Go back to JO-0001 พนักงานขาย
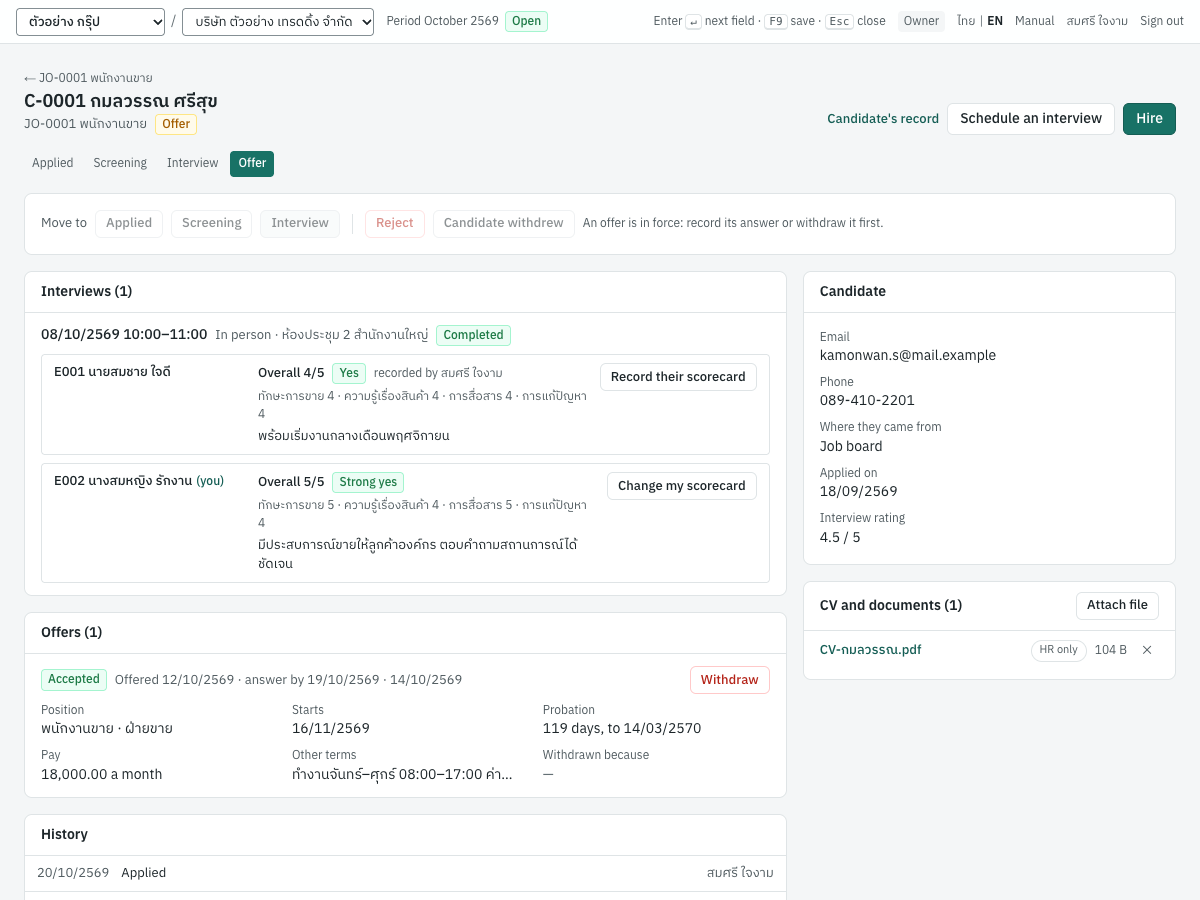This screenshot has height=900, width=1200. [88, 78]
